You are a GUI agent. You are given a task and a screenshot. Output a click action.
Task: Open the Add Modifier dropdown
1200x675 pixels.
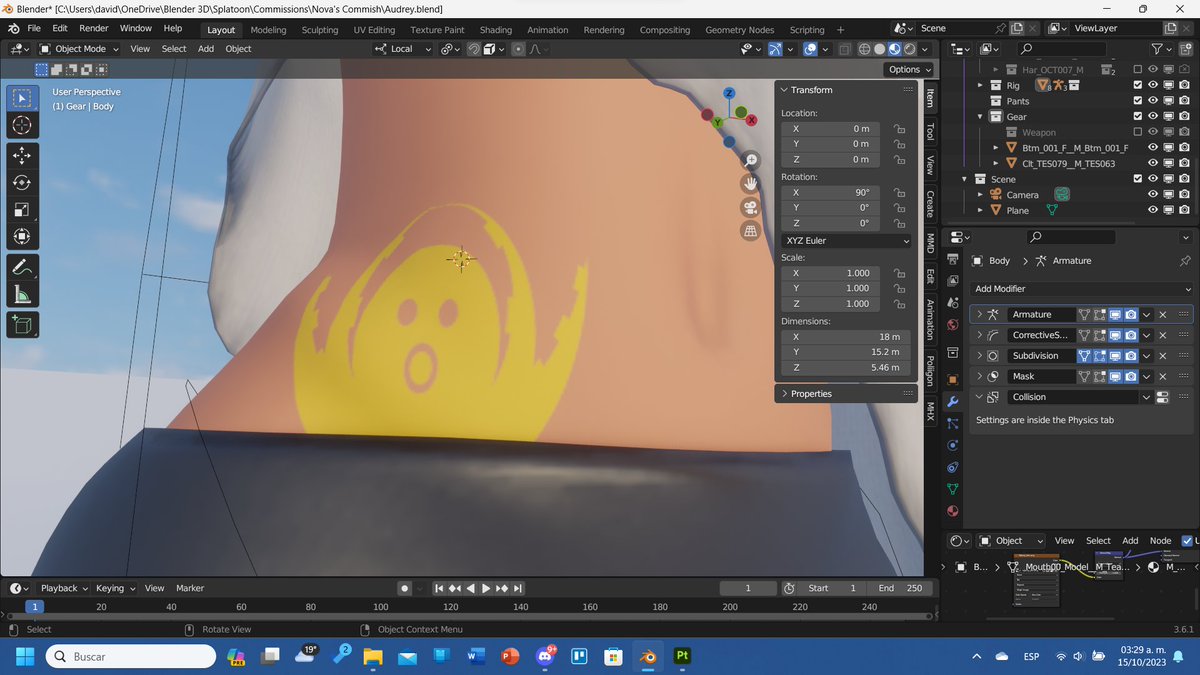click(x=1081, y=288)
